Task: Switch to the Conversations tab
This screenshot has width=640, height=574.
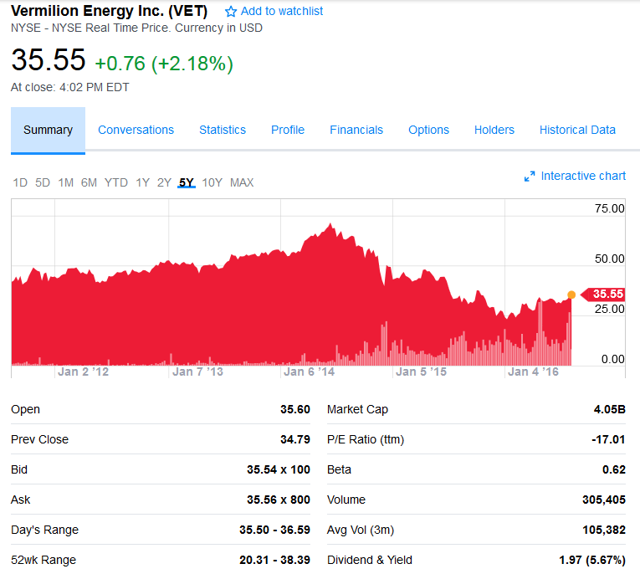Action: pyautogui.click(x=136, y=130)
